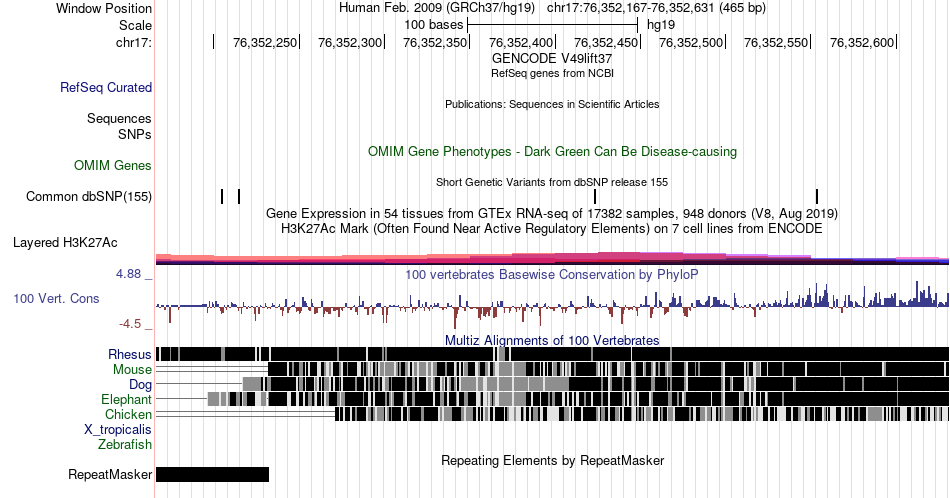
Task: Click the Human Feb. 2009 (GRCh37/hg19) title
Action: (x=437, y=8)
